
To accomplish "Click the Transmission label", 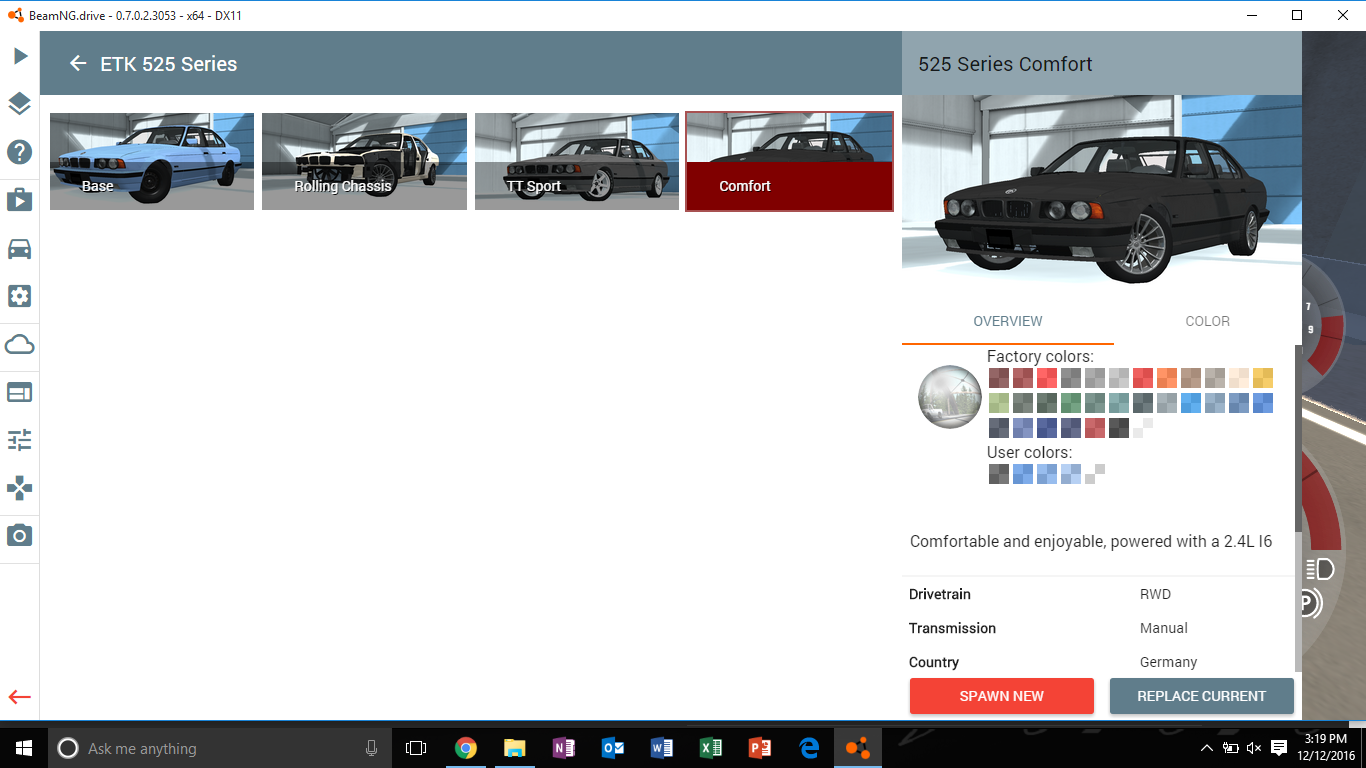I will 952,628.
